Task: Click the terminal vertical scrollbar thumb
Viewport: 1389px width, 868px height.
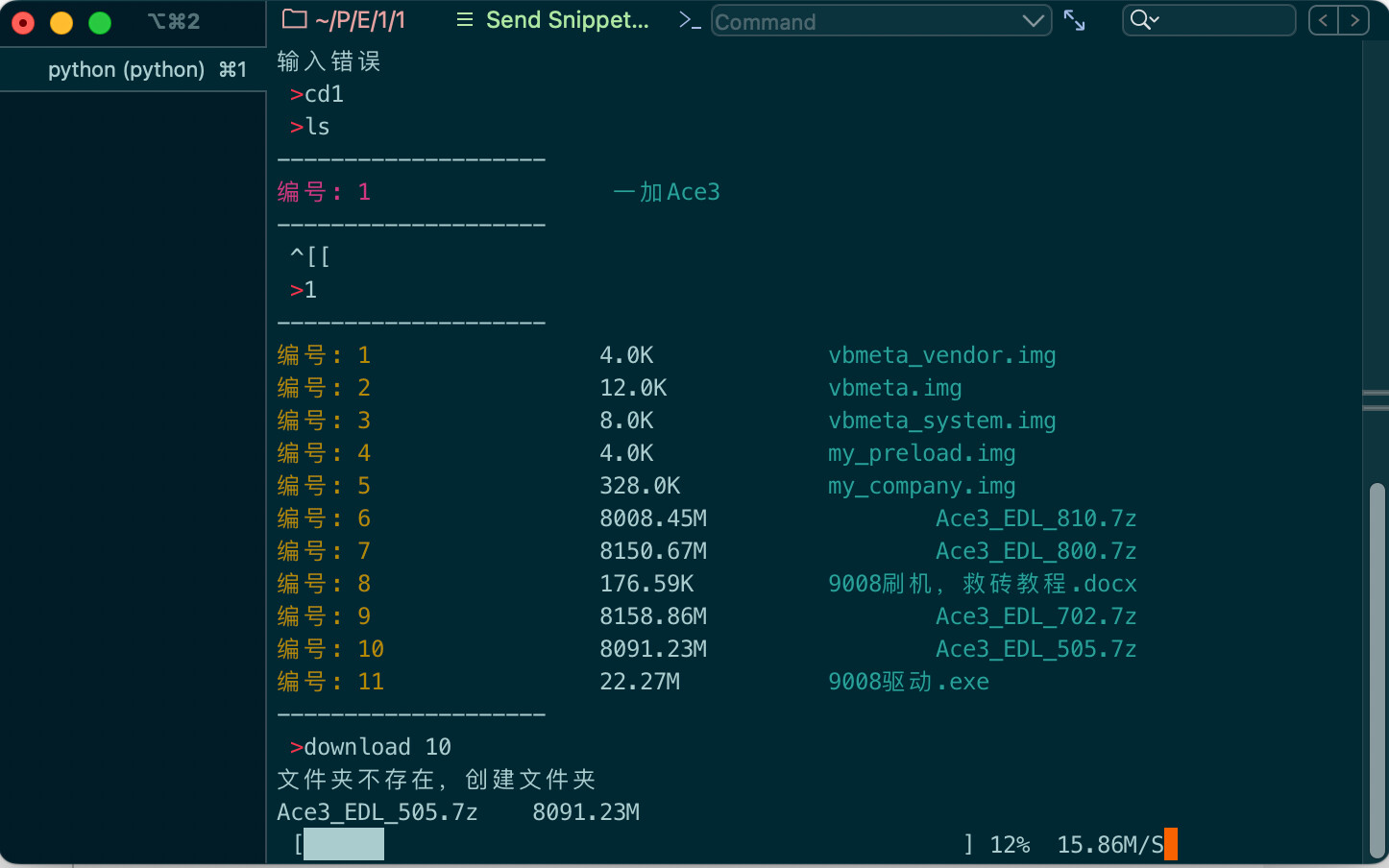Action: (x=1377, y=669)
